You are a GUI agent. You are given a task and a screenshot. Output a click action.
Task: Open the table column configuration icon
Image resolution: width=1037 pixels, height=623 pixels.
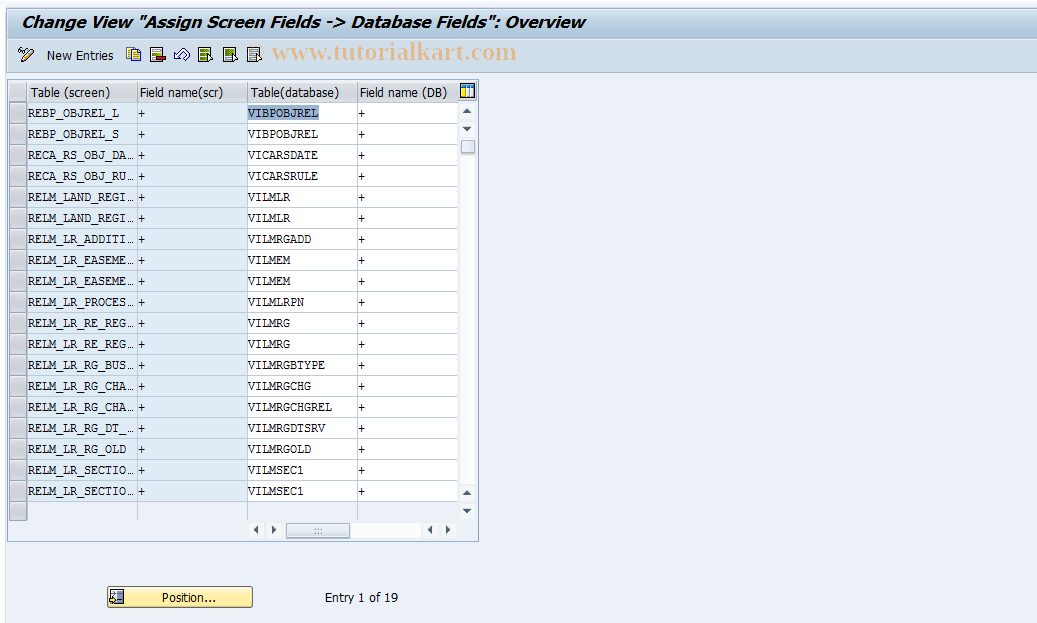[466, 91]
